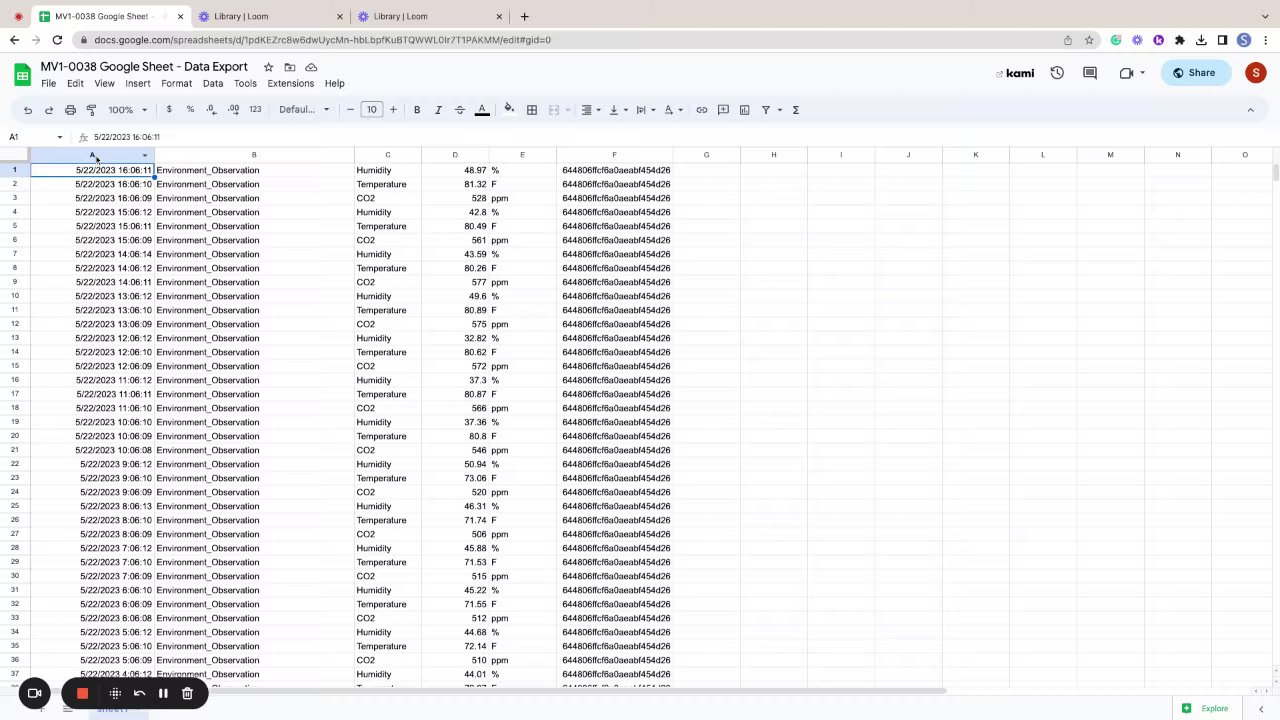Open horizontal align dropdown
This screenshot has height=720, width=1280.
tap(590, 110)
